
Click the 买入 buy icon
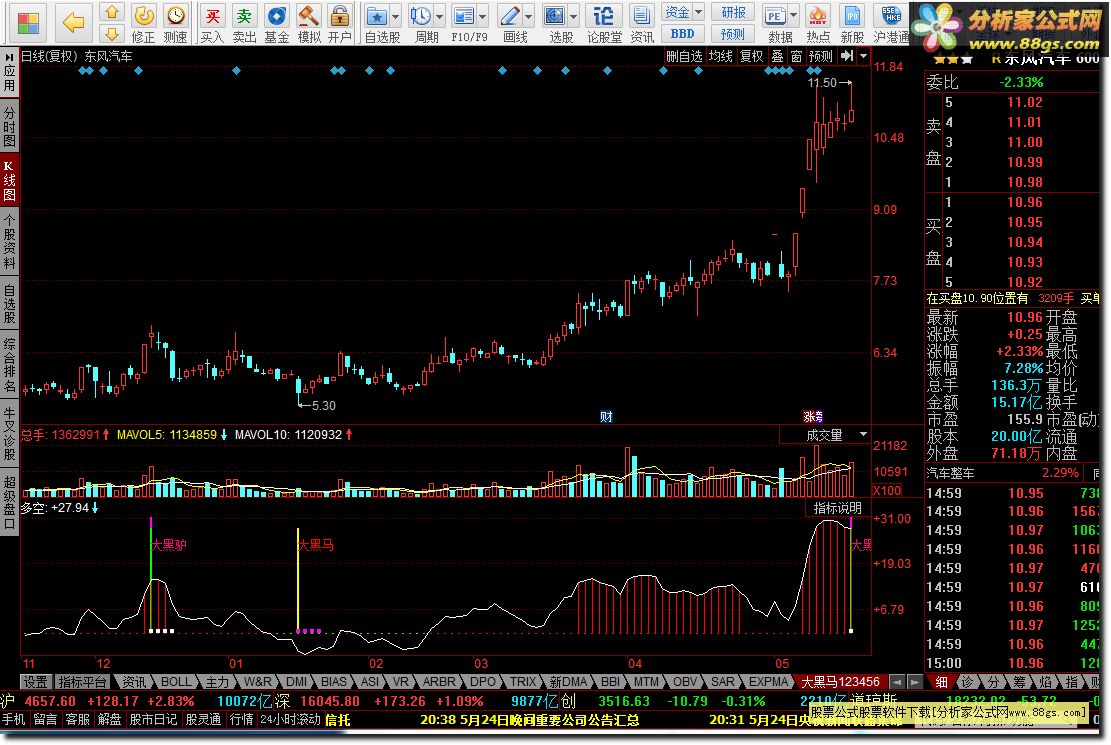coord(212,23)
